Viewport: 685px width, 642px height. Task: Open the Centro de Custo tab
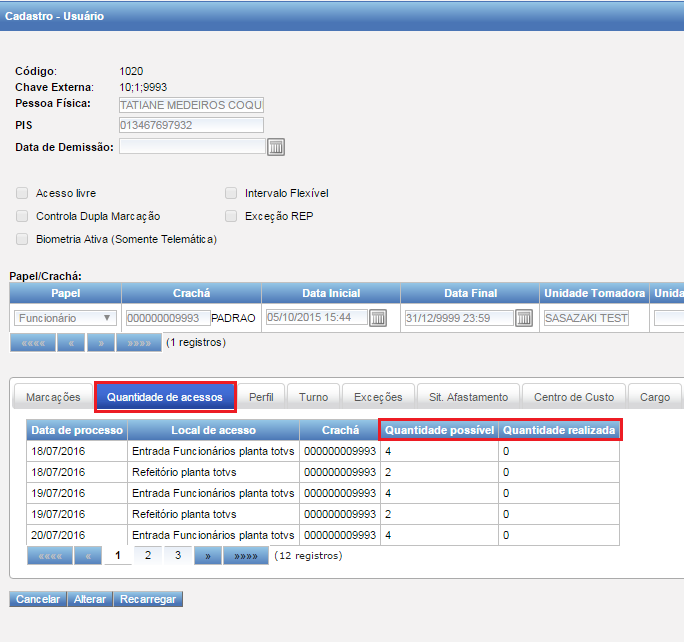(574, 397)
